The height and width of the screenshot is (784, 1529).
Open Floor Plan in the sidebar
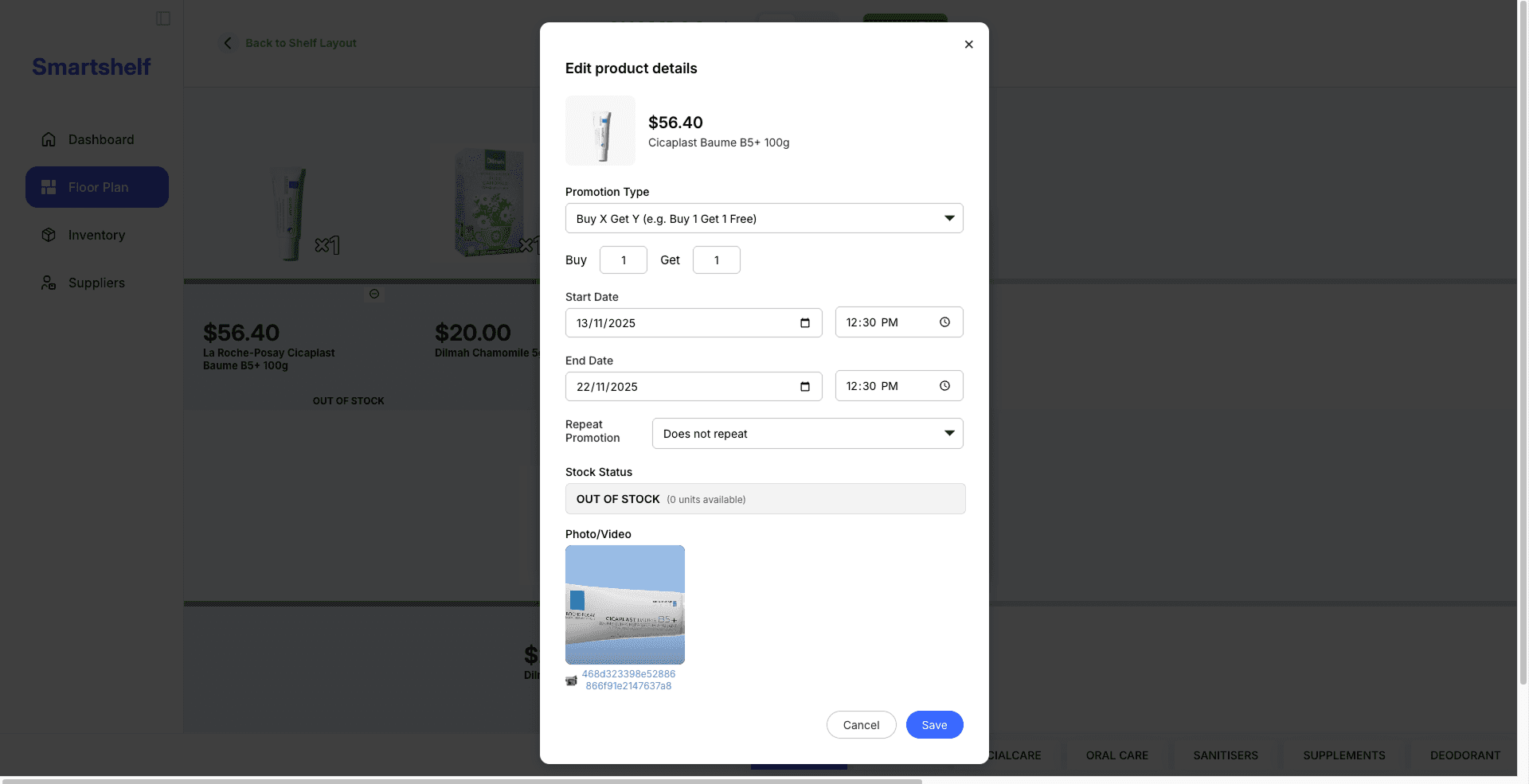tap(97, 187)
